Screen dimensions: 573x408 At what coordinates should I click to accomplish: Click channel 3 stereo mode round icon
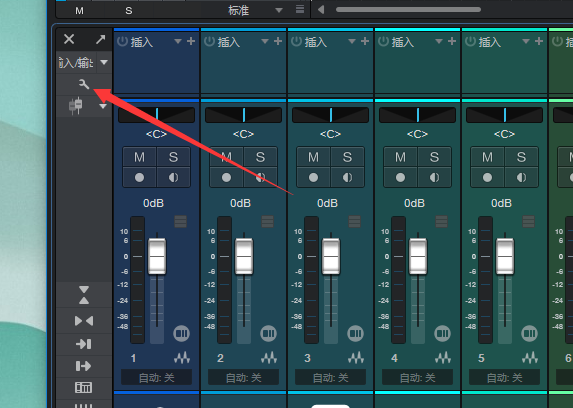[355, 333]
